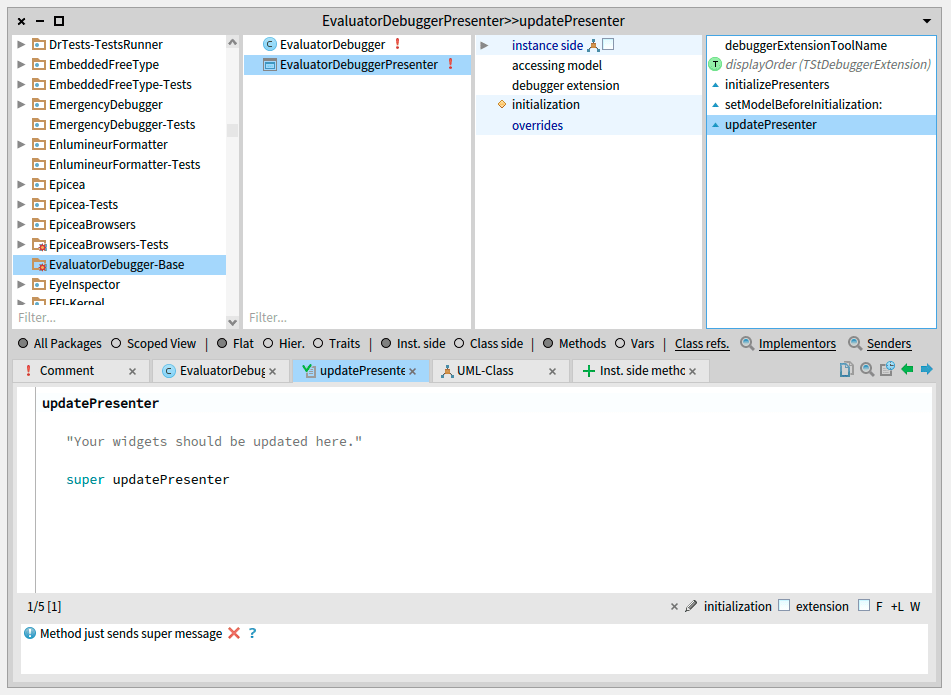Click the blue question mark for critique help
Screen dimensions: 951x695
[x=252, y=633]
